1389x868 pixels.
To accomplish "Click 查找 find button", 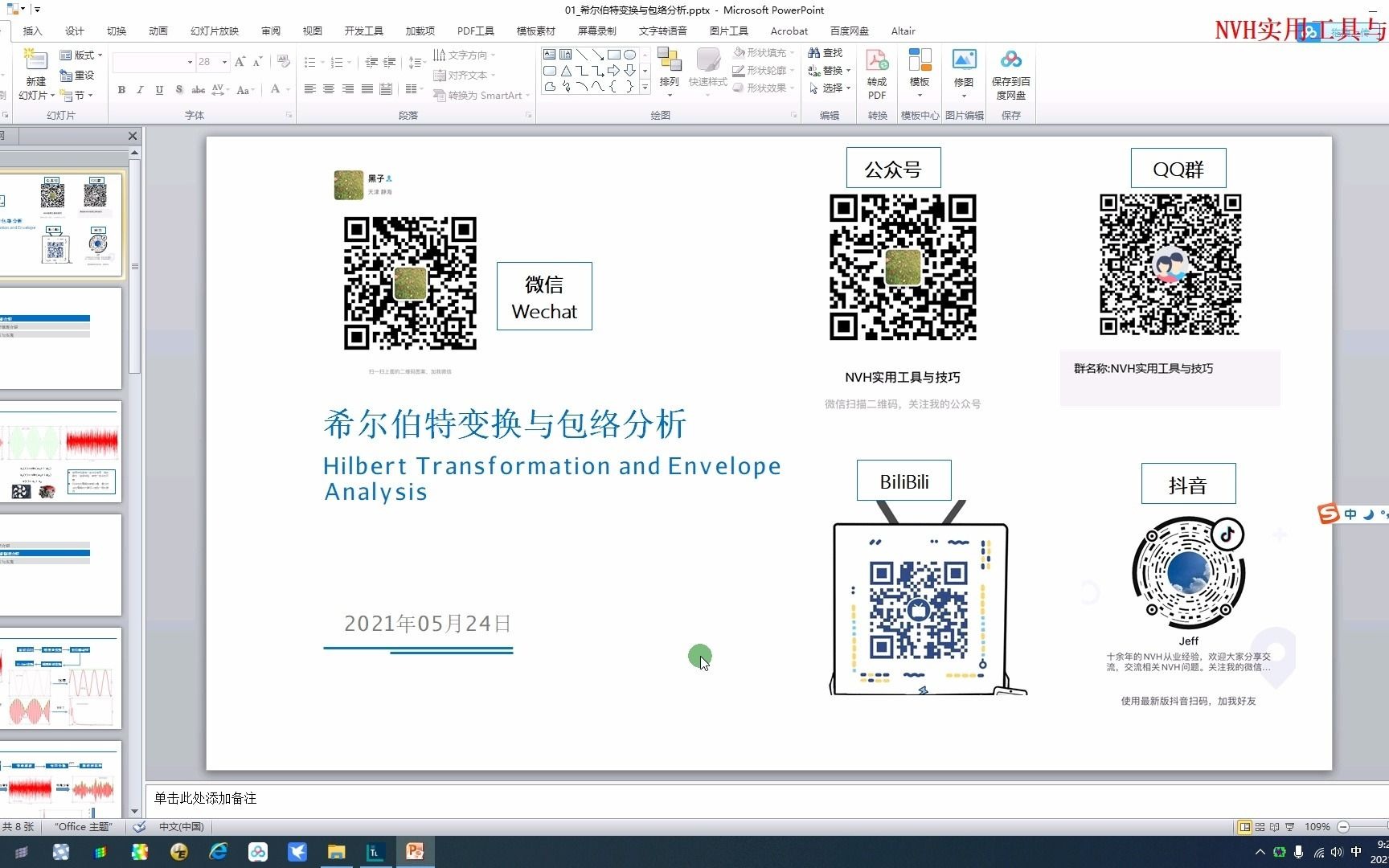I will tap(826, 52).
